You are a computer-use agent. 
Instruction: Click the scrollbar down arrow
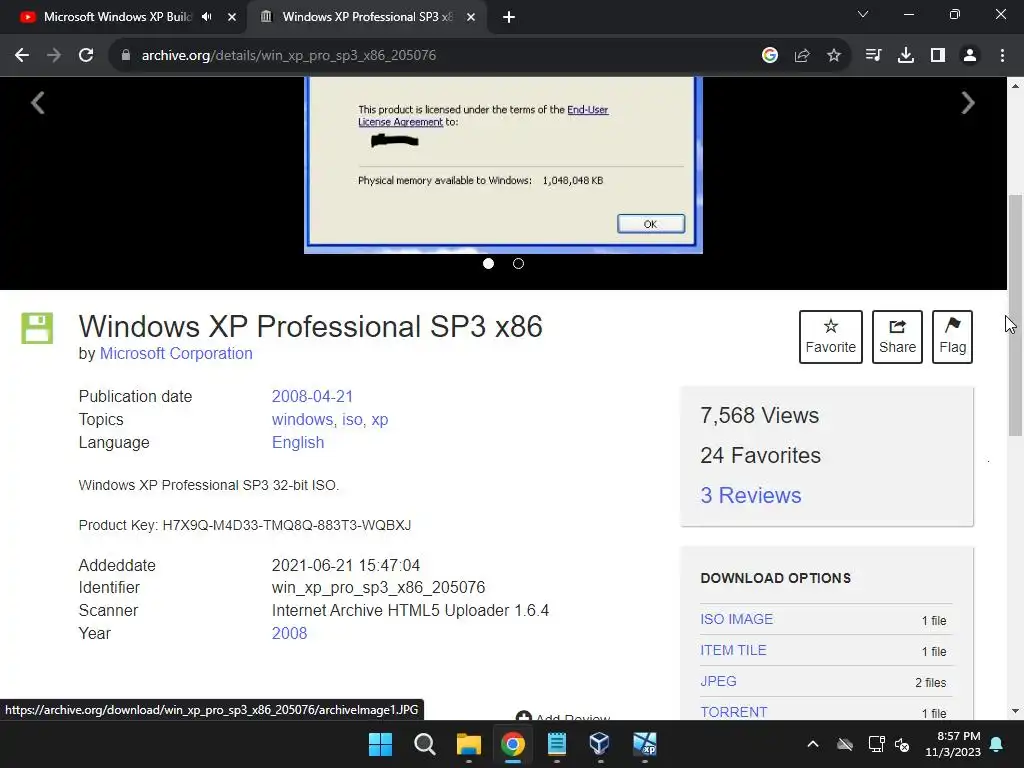tap(1015, 711)
